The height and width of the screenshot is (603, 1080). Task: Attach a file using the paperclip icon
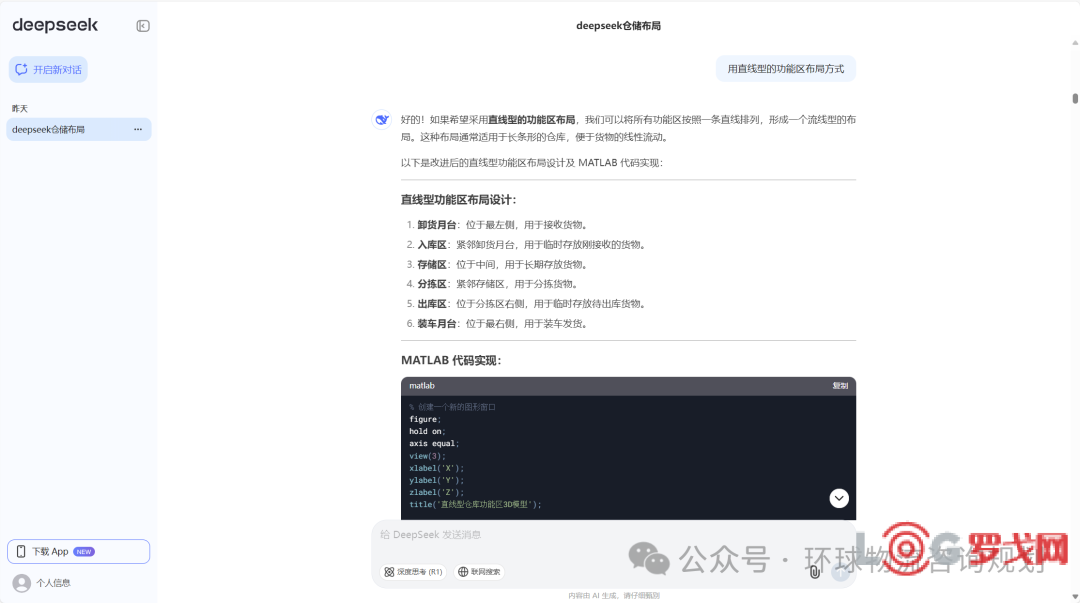814,572
